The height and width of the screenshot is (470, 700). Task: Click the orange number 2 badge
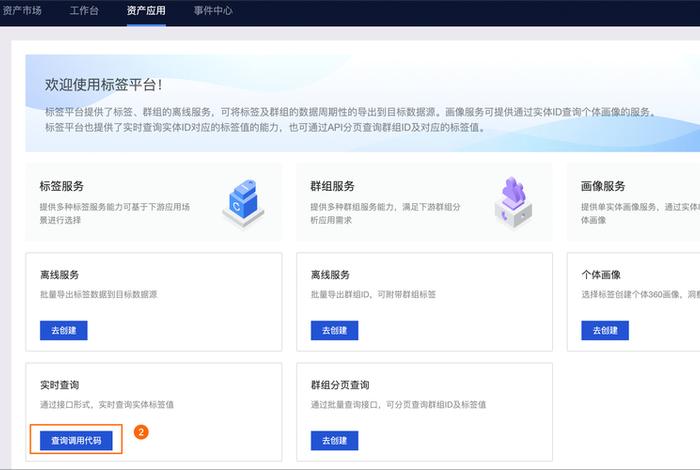tap(141, 433)
